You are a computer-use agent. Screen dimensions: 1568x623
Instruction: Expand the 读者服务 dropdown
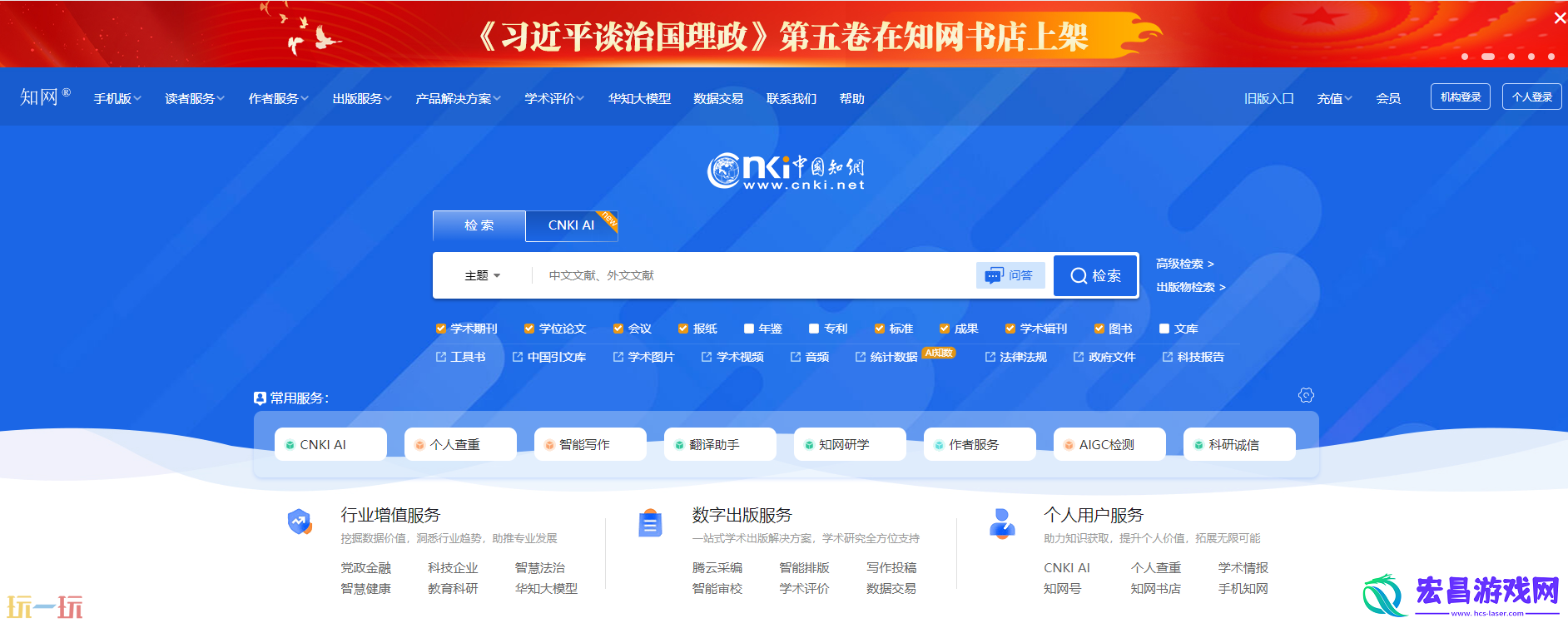195,98
